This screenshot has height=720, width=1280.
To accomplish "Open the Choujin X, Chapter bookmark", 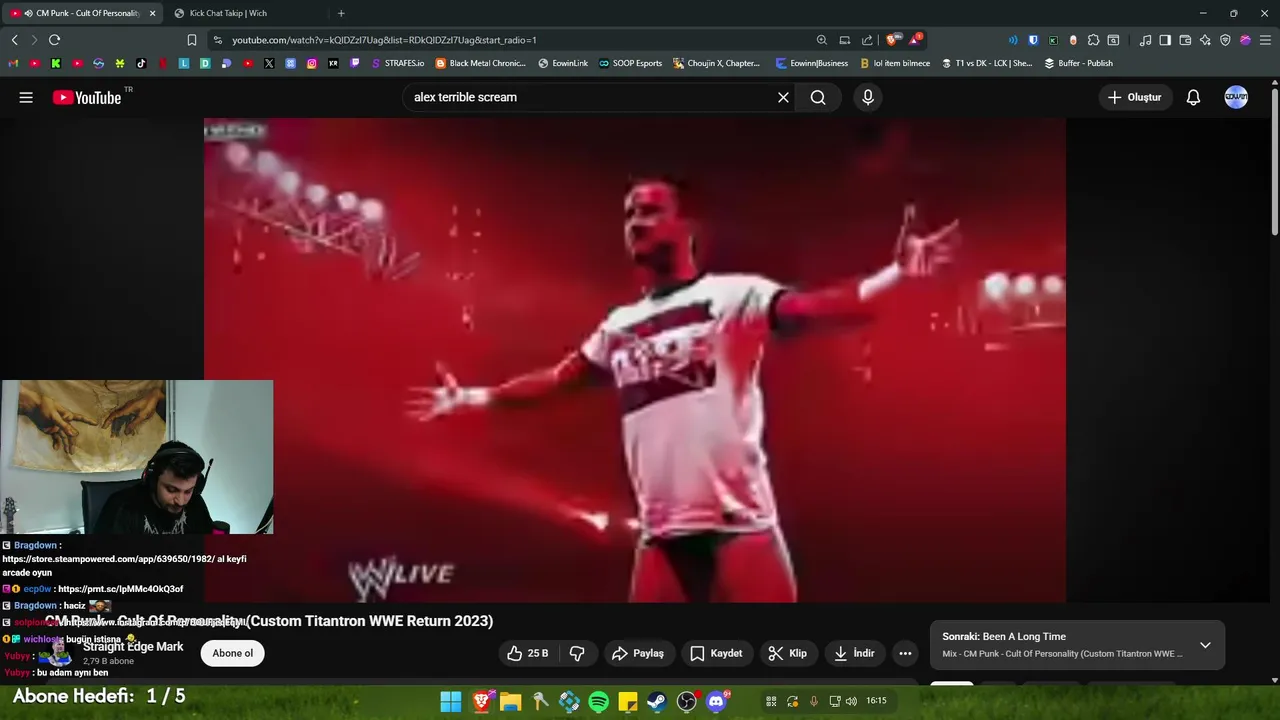I will pyautogui.click(x=716, y=63).
